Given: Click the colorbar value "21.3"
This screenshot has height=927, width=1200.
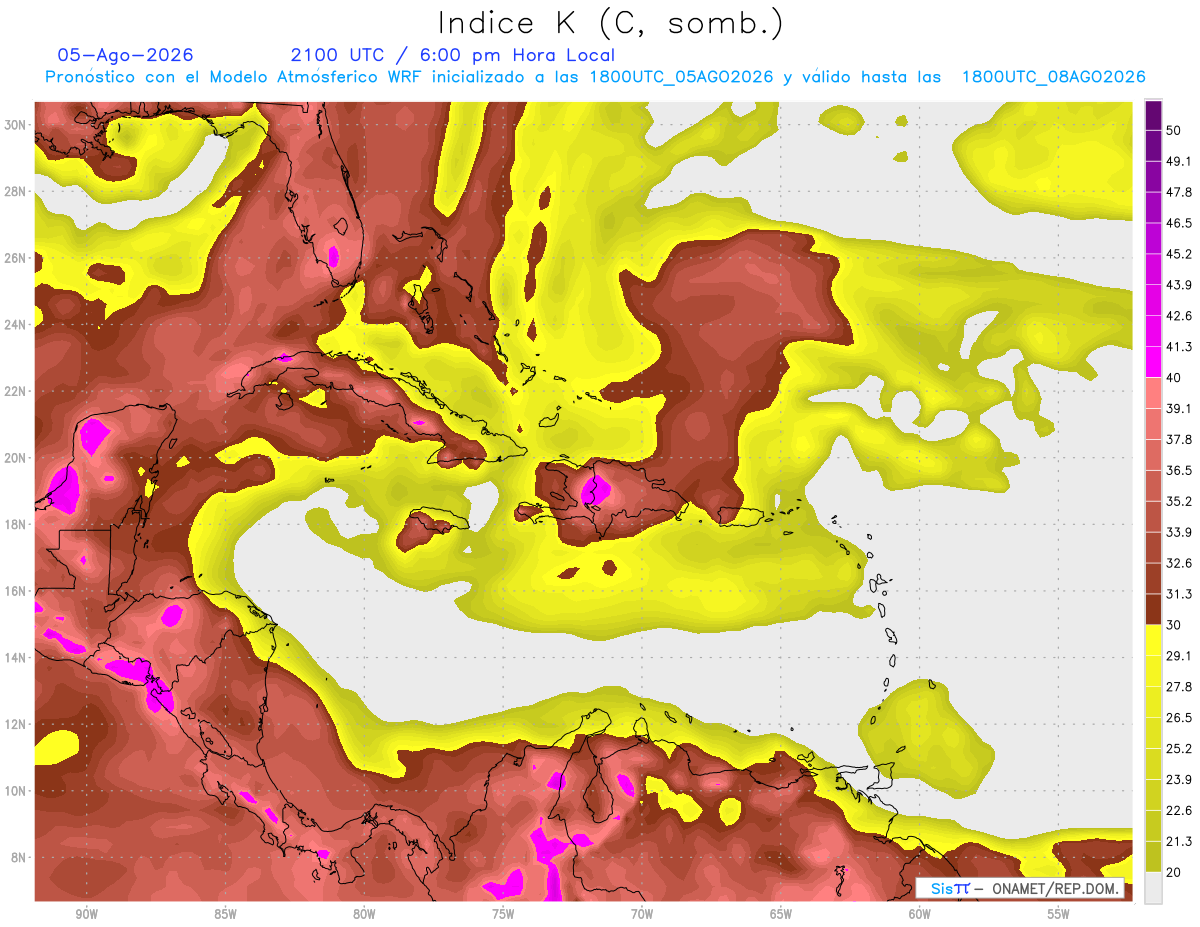Looking at the screenshot, I should (x=1180, y=841).
